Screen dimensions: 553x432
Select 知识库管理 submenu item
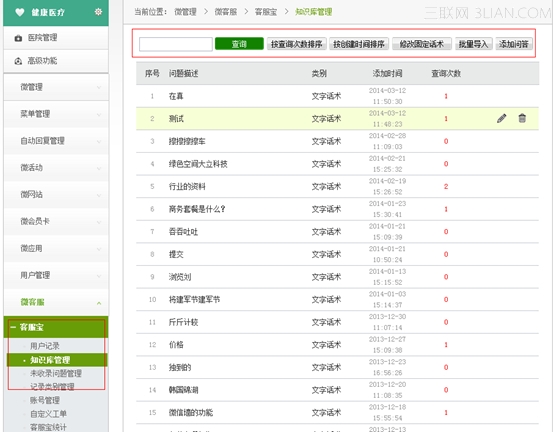click(50, 360)
